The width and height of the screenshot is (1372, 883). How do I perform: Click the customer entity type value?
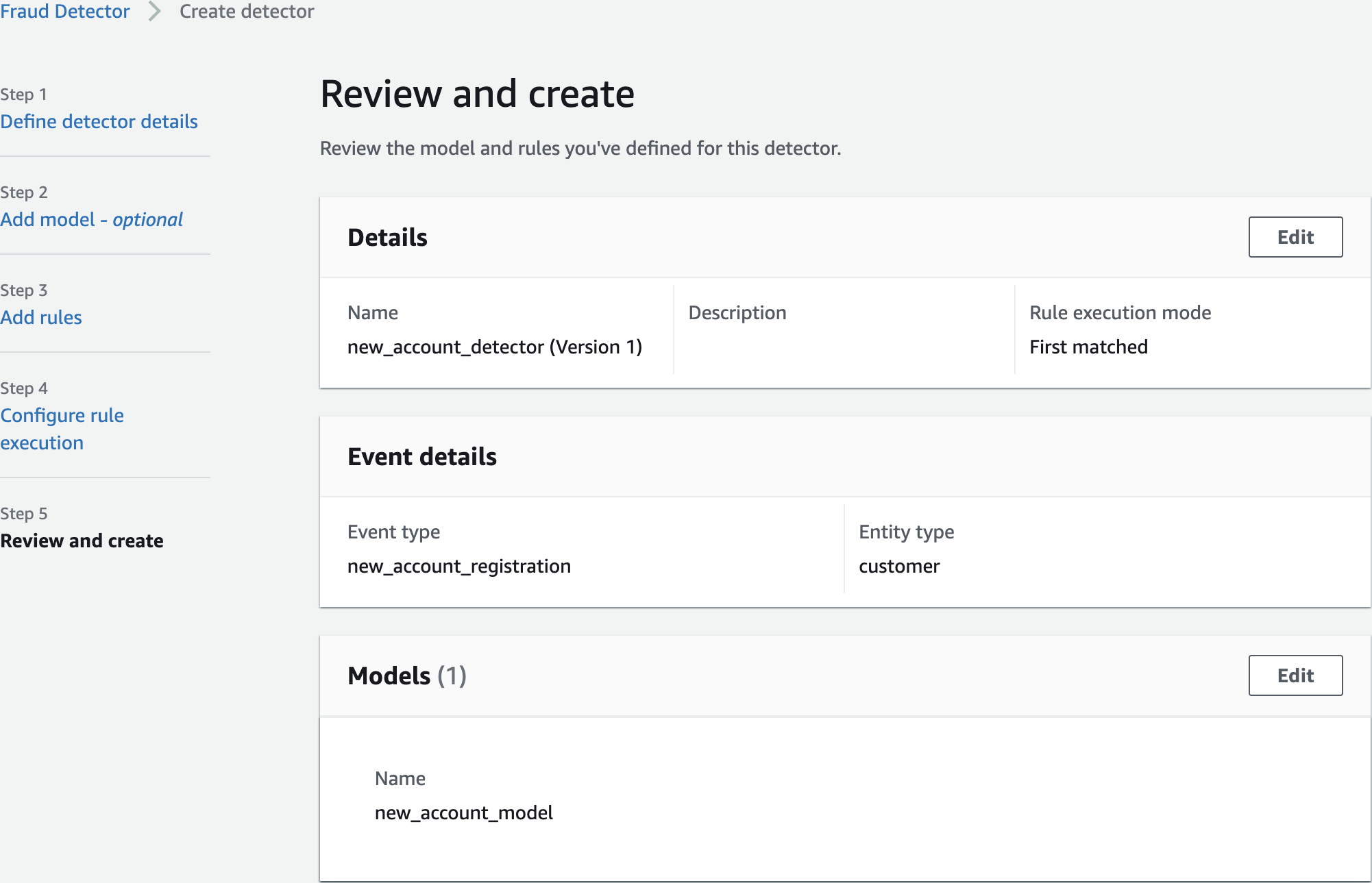click(899, 566)
